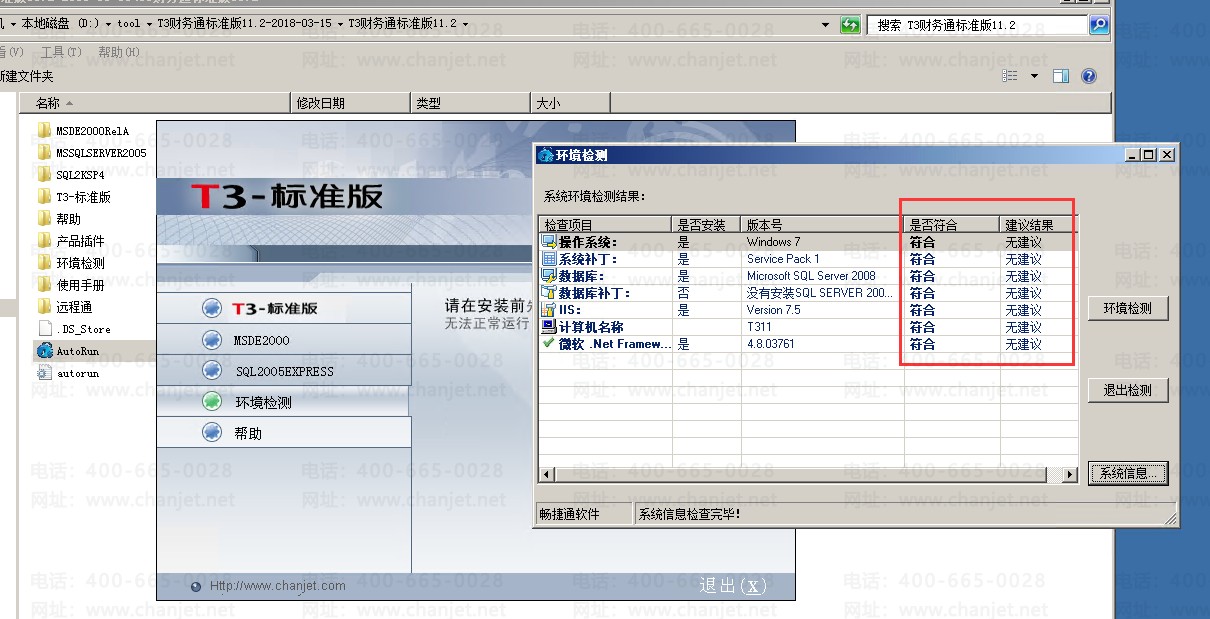Sort by 修改日期 column header

click(x=350, y=103)
